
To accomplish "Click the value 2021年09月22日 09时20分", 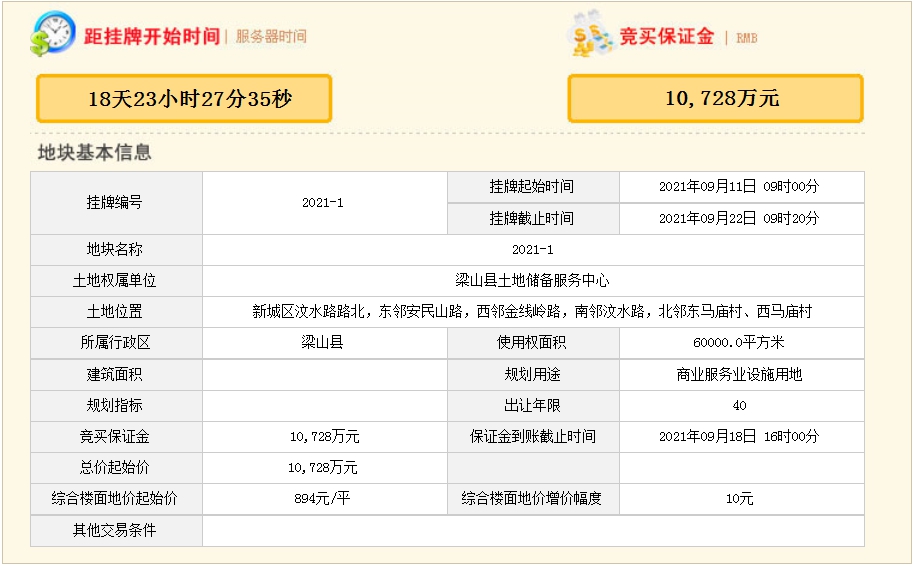I will [739, 219].
